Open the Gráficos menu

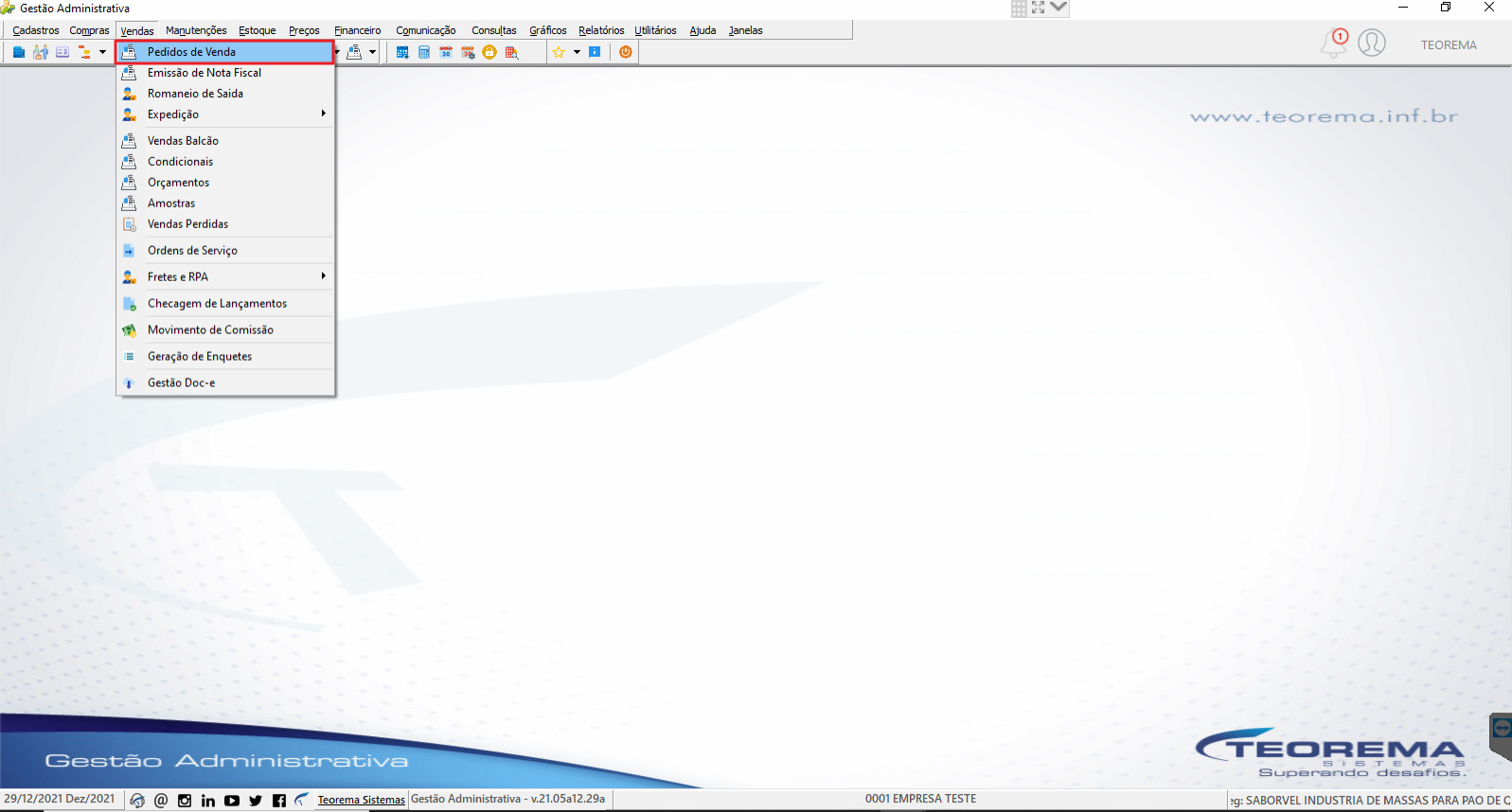[x=548, y=30]
